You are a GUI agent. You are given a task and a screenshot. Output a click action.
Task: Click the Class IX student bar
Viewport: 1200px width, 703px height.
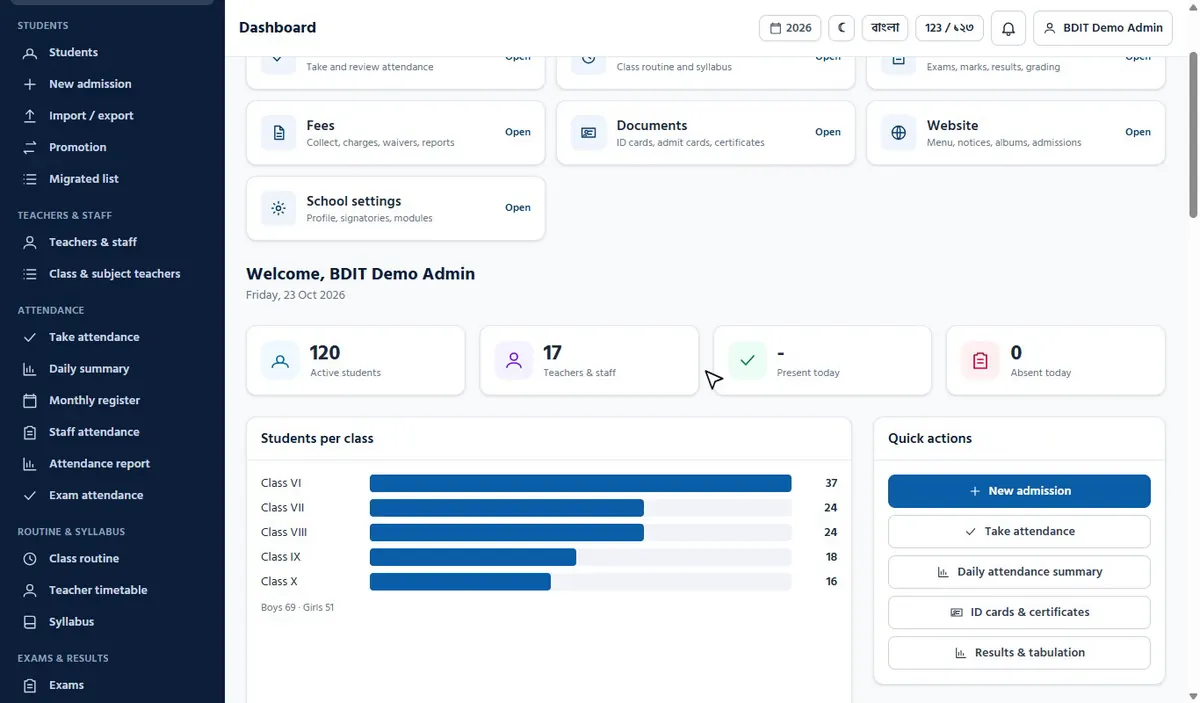pos(473,557)
